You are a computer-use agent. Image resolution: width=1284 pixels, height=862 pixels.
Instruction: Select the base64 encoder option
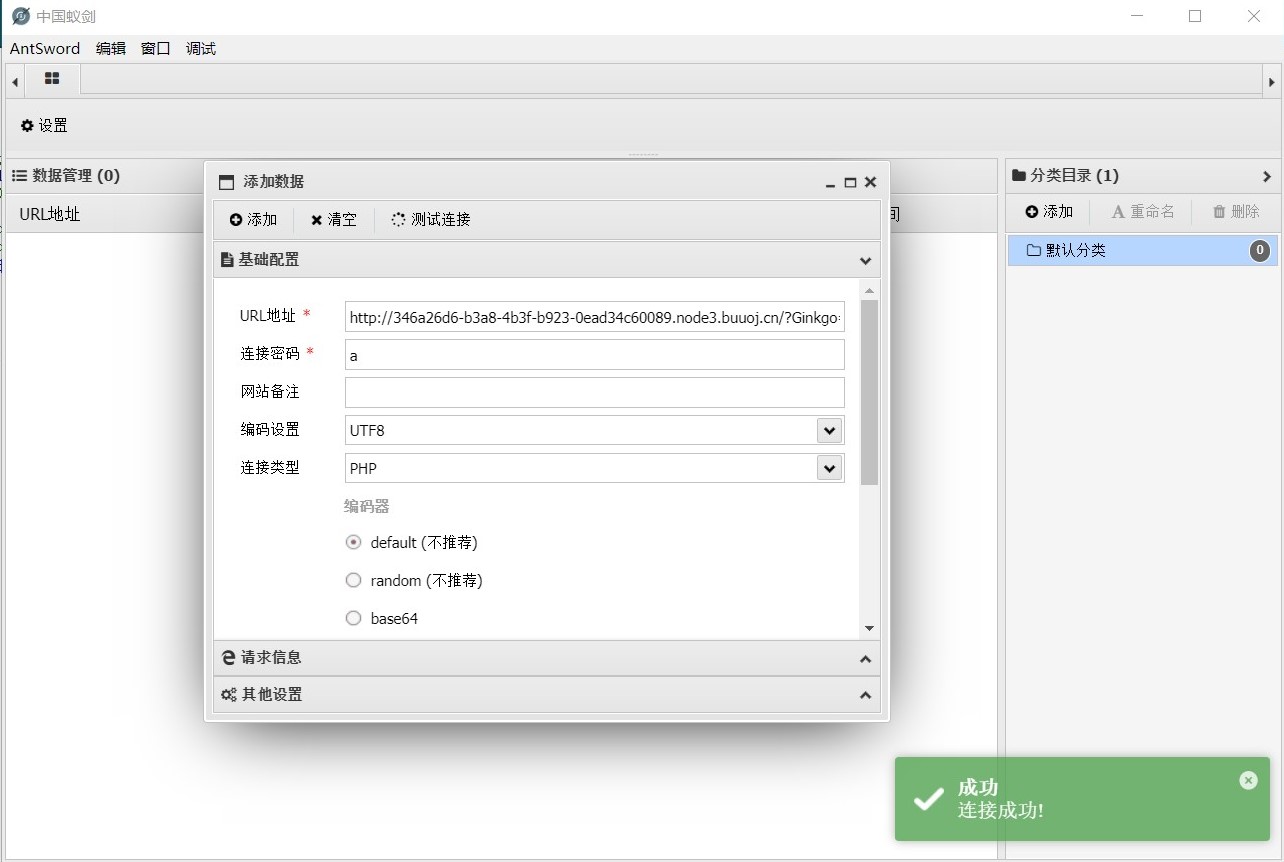coord(353,618)
